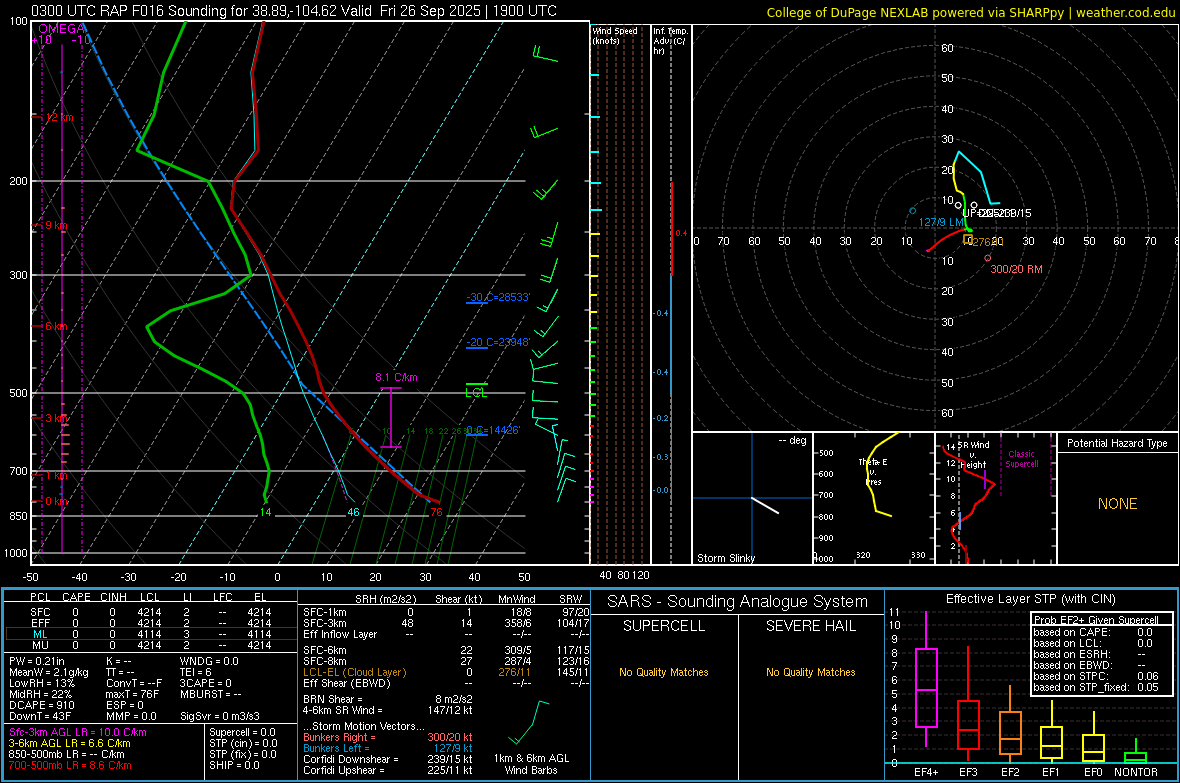Click the DCAPE = 910 value
The height and width of the screenshot is (783, 1180).
pyautogui.click(x=41, y=705)
